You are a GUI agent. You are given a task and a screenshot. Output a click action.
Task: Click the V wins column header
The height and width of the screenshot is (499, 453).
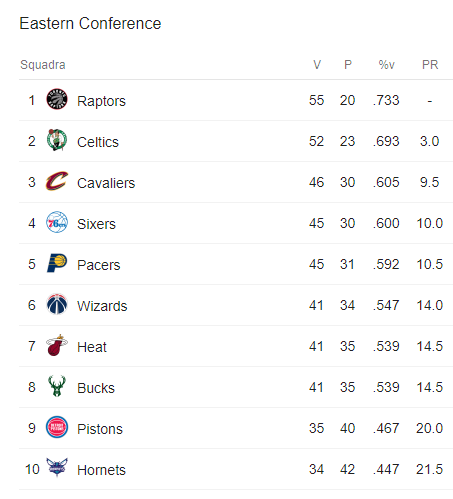tap(317, 65)
